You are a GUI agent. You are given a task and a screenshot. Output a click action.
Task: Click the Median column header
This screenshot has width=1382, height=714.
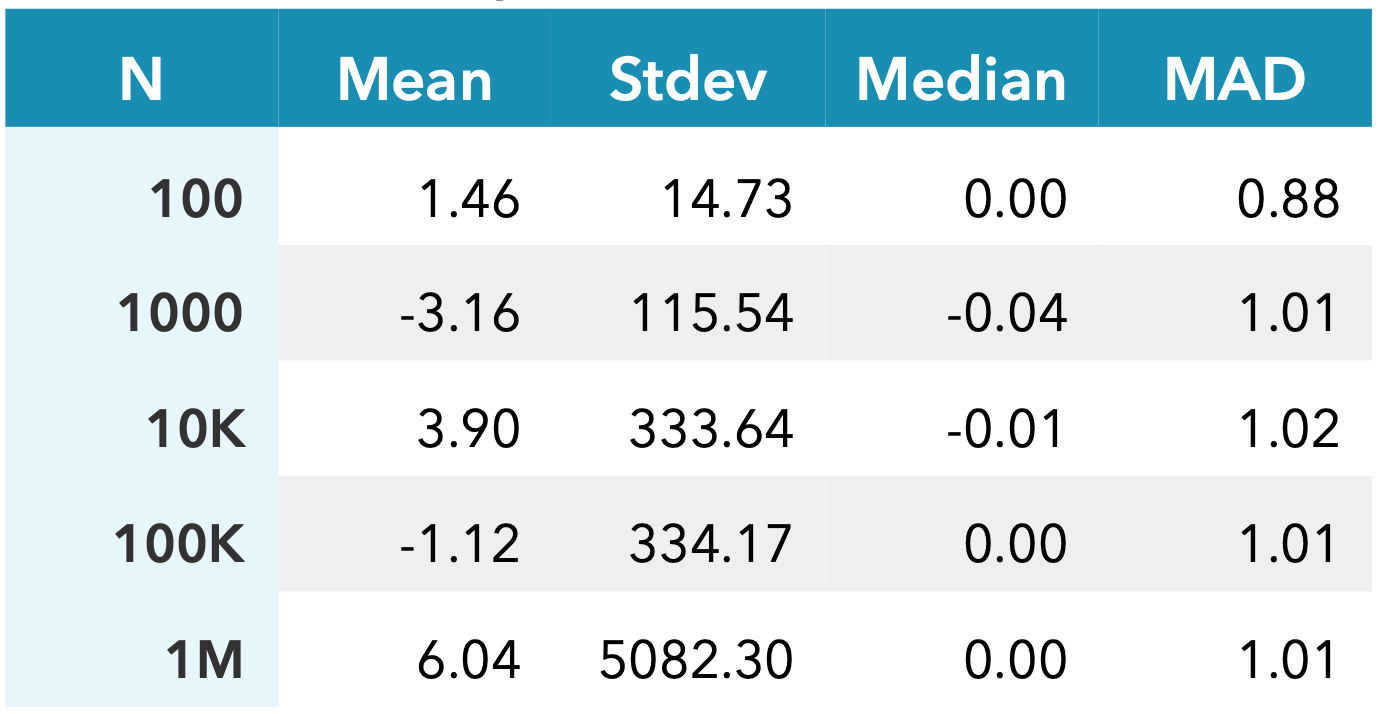coord(961,80)
